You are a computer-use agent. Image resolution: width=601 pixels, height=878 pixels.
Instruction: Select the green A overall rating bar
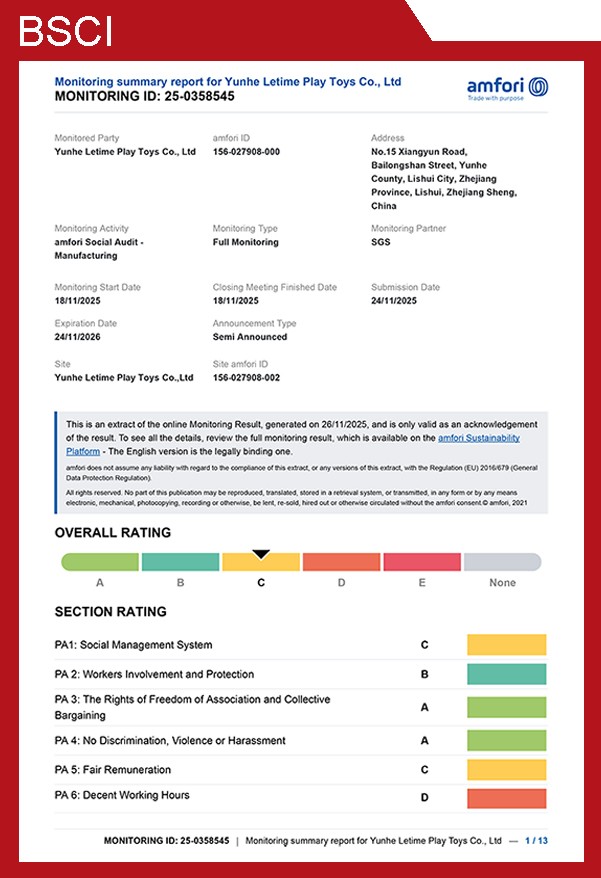100,563
